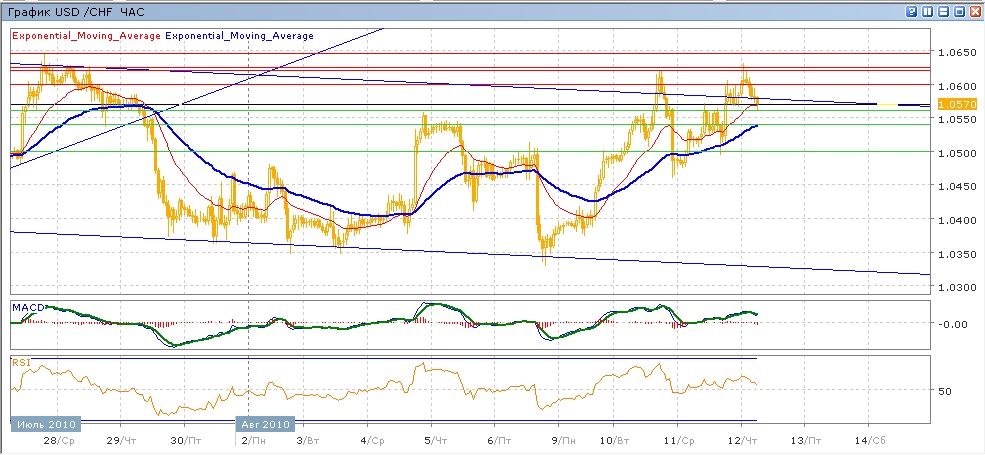The width and height of the screenshot is (985, 455).
Task: Click the MACD indicator label
Action: [x=25, y=305]
